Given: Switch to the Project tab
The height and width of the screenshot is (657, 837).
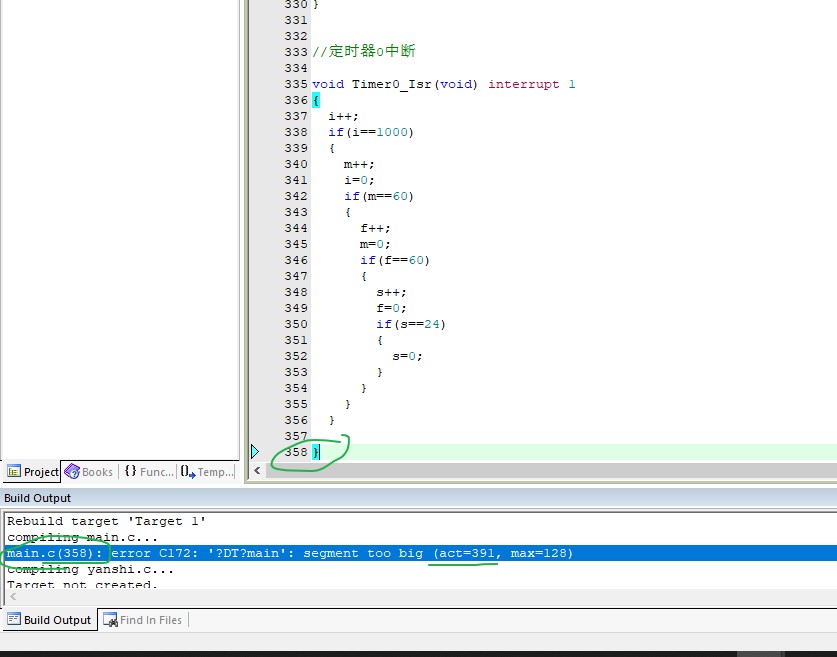Looking at the screenshot, I should point(32,472).
